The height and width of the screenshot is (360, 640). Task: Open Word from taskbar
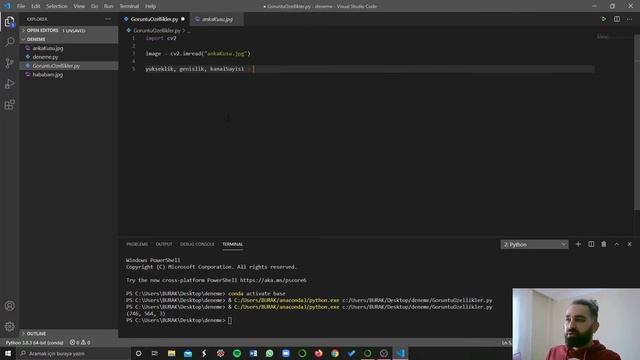click(x=253, y=353)
